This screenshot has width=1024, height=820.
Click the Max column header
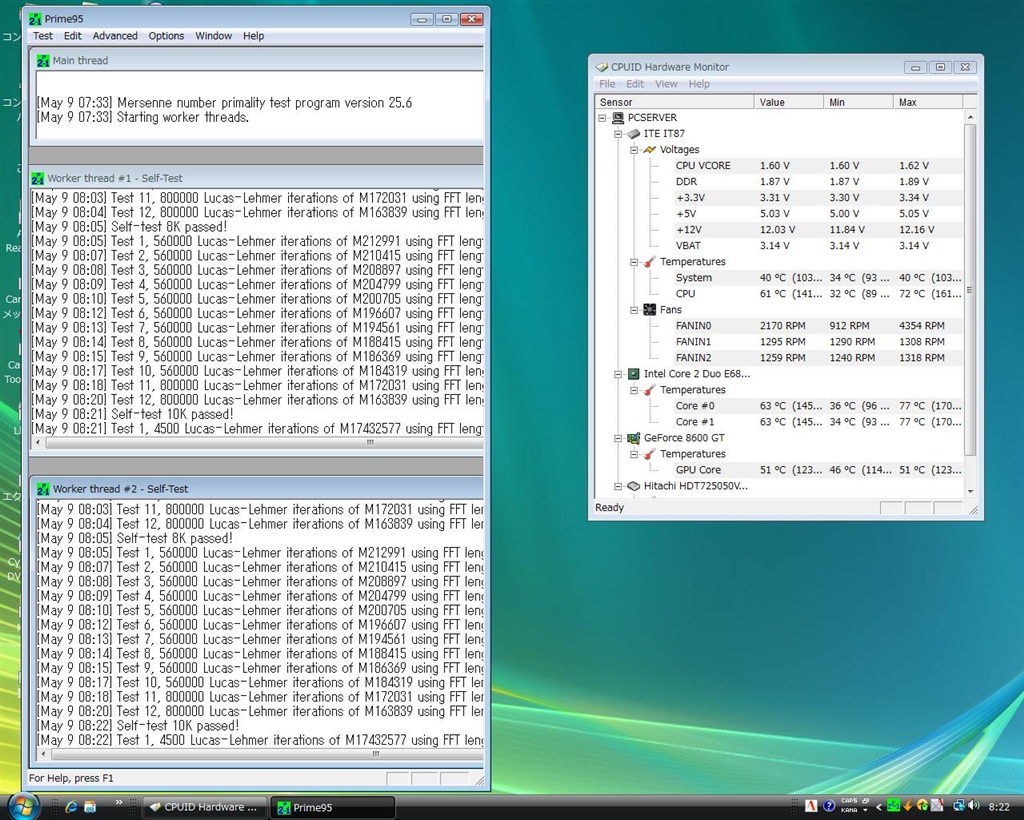click(928, 102)
